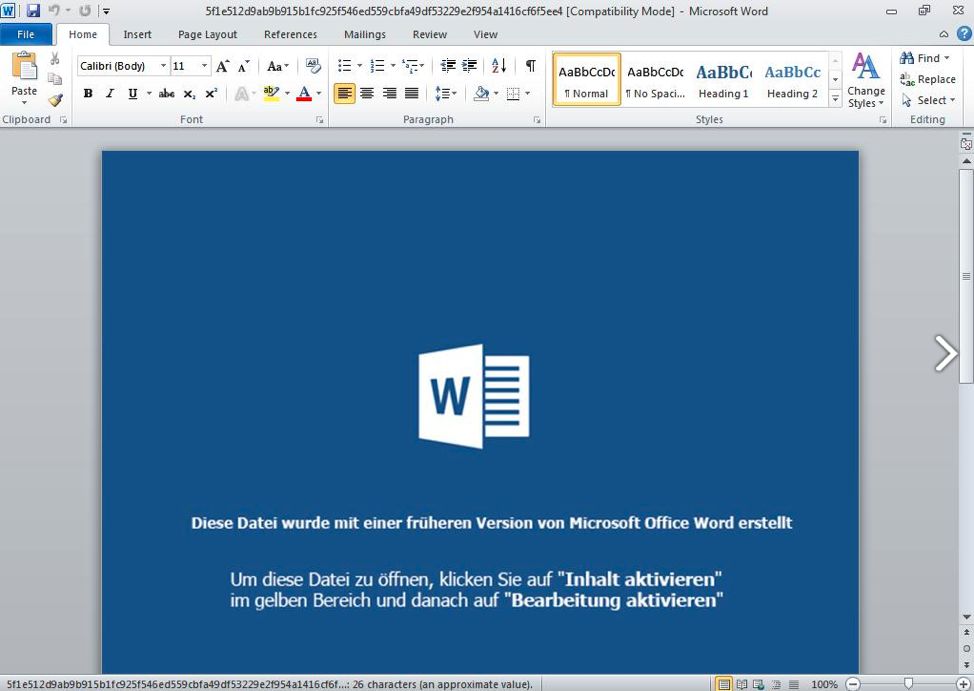The width and height of the screenshot is (974, 691).
Task: Click the Sort icon in Paragraph group
Action: (499, 66)
